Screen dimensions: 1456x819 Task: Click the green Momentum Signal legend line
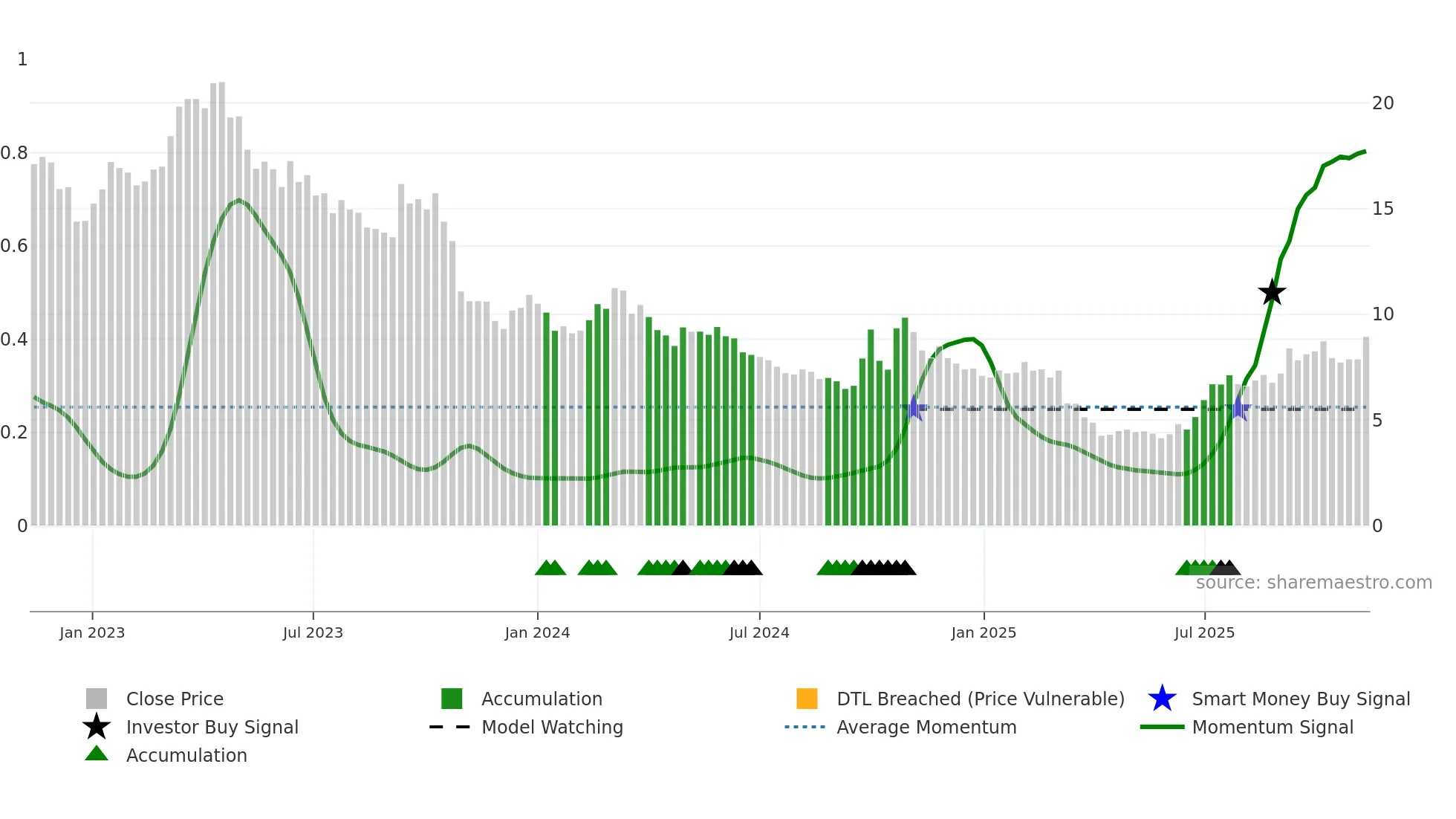coord(1162,727)
